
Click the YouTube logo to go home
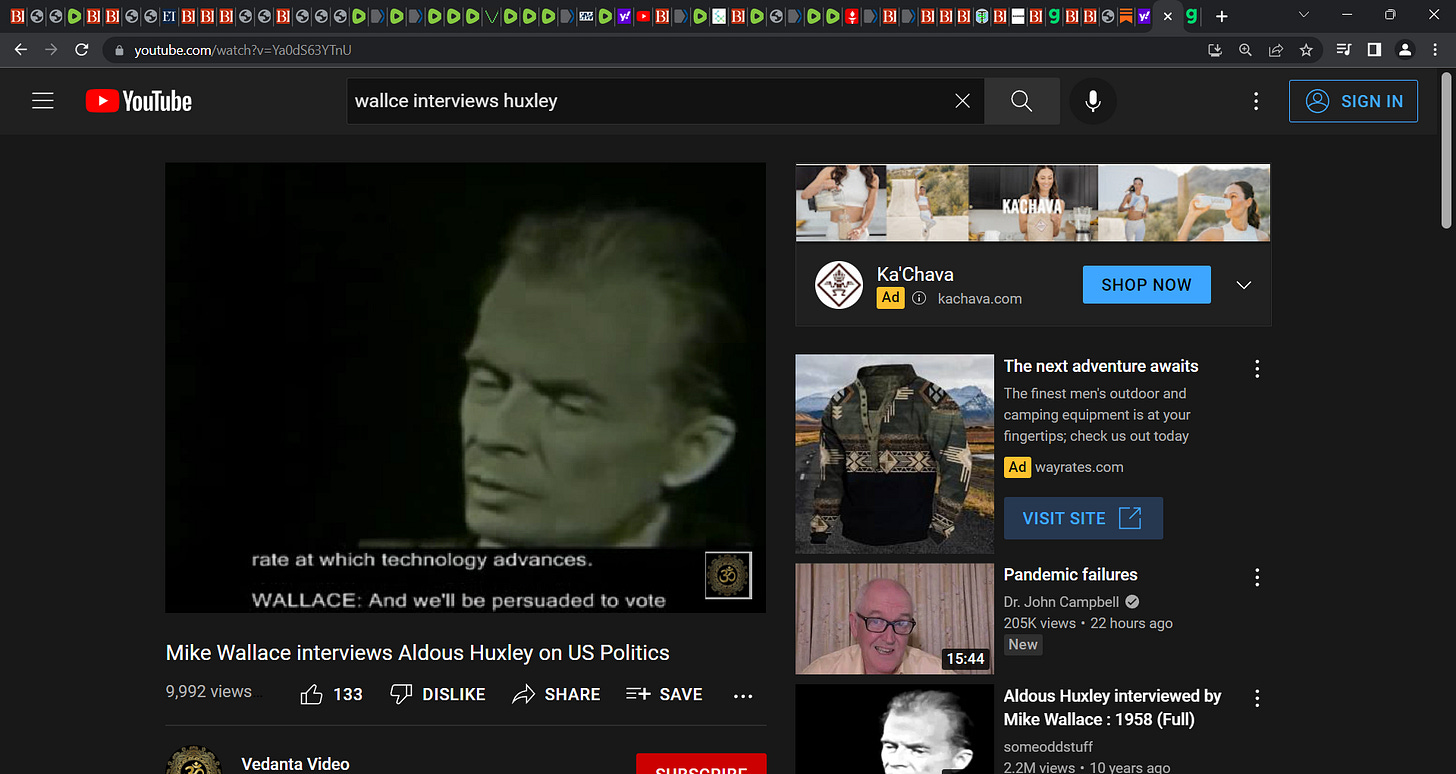138,100
